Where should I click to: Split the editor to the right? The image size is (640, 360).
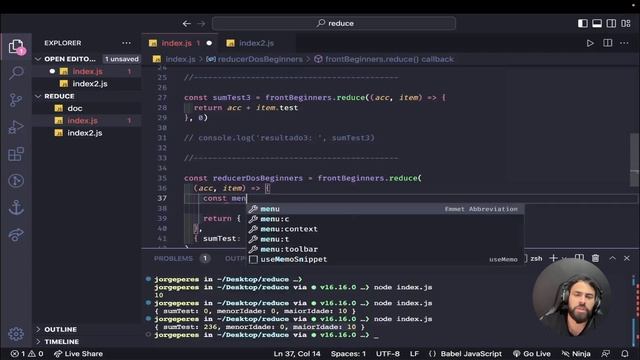[607, 43]
